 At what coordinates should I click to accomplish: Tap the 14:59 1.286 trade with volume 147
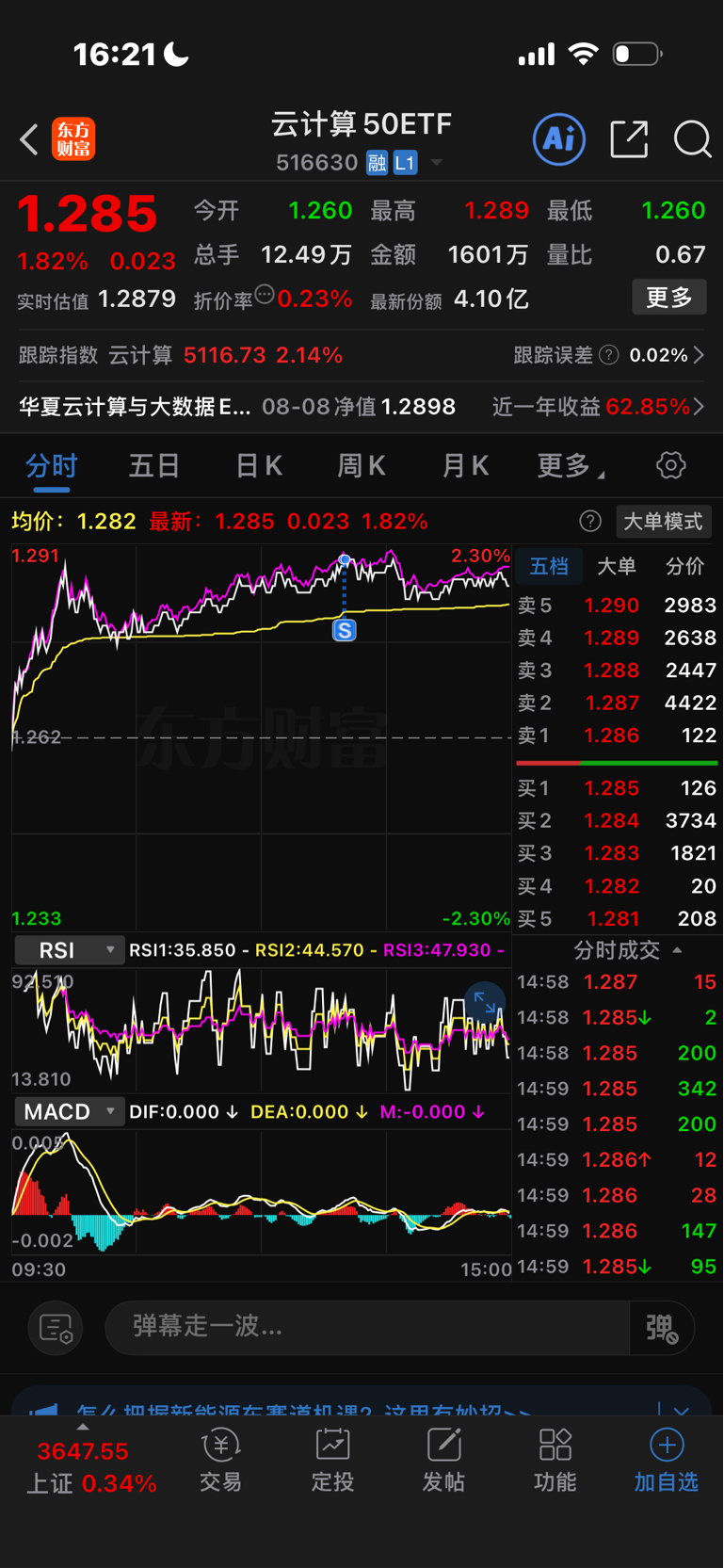[617, 1231]
